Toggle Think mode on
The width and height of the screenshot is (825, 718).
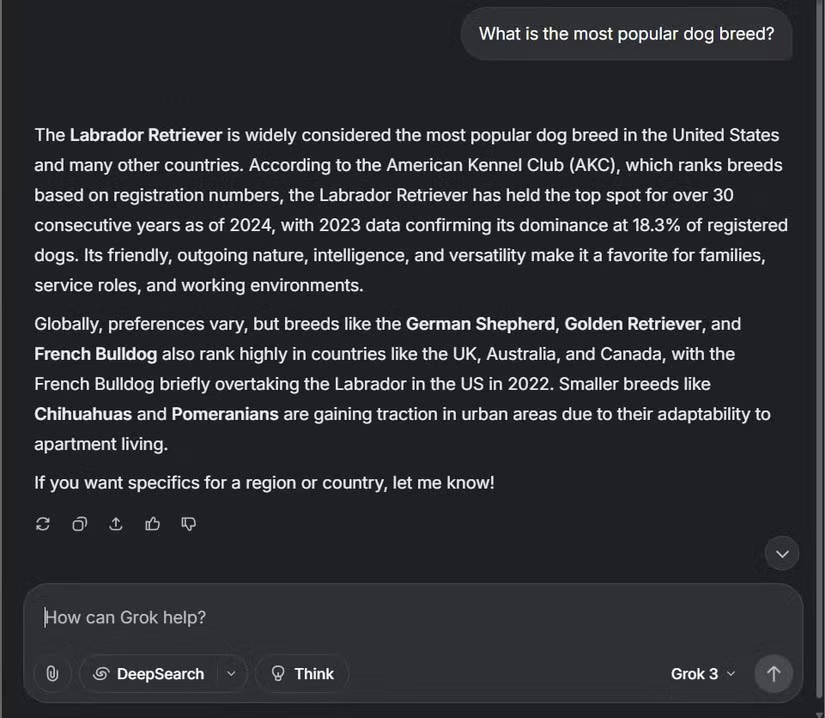pyautogui.click(x=302, y=674)
